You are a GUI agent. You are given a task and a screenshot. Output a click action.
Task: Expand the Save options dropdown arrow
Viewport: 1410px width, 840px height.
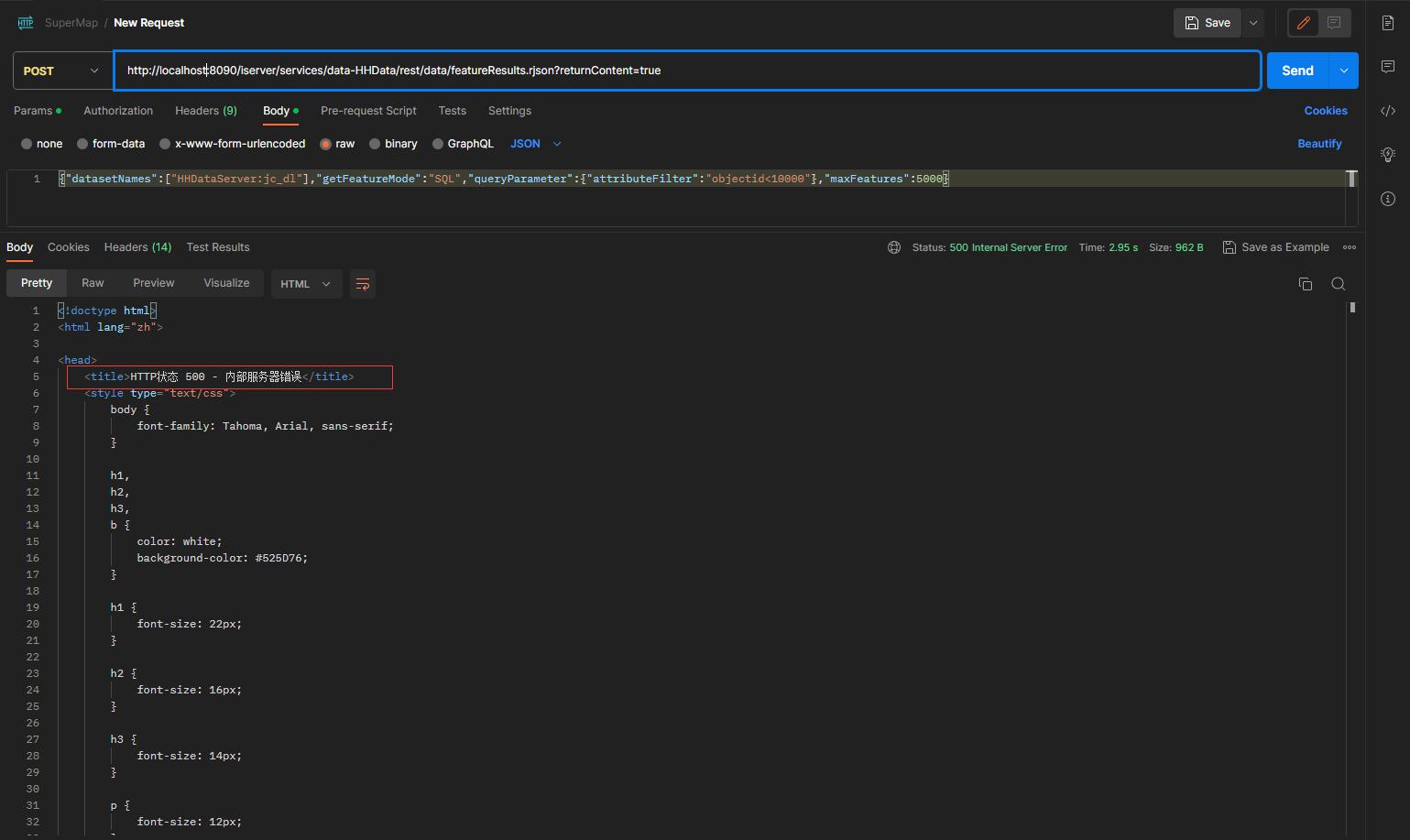tap(1253, 23)
